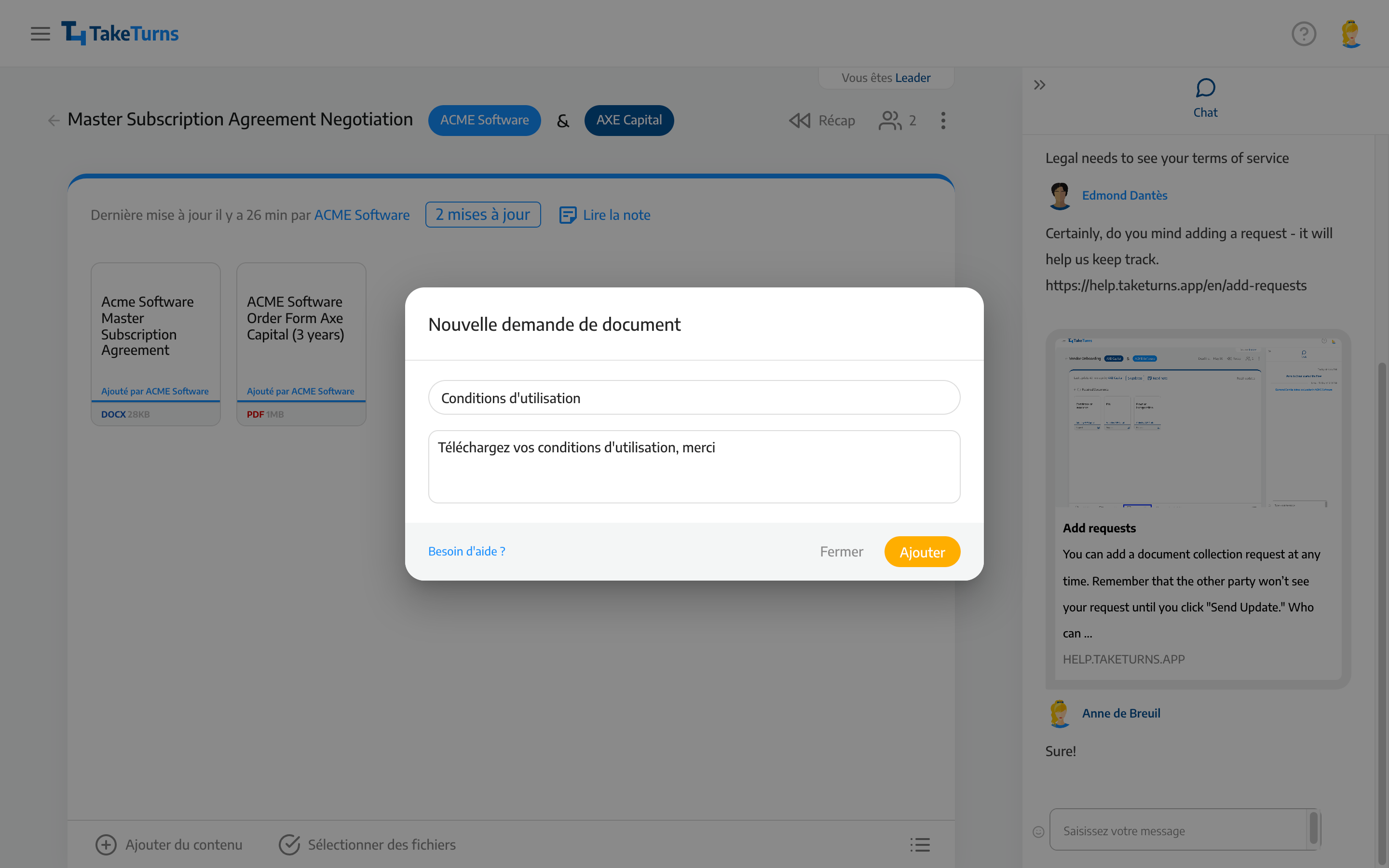Screen dimensions: 1389x868
Task: Click the AXE Capital party tab
Action: [629, 120]
